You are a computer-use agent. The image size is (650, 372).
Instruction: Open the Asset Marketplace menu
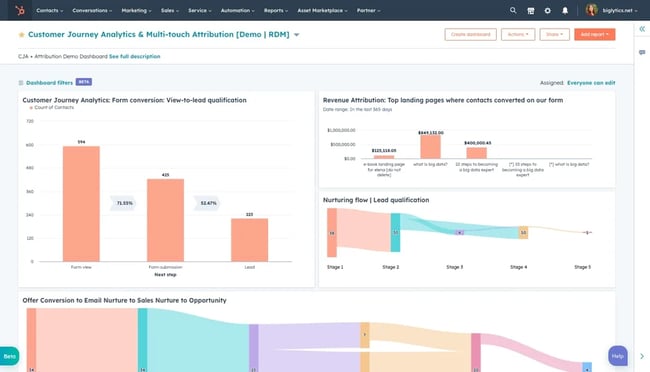click(x=322, y=10)
